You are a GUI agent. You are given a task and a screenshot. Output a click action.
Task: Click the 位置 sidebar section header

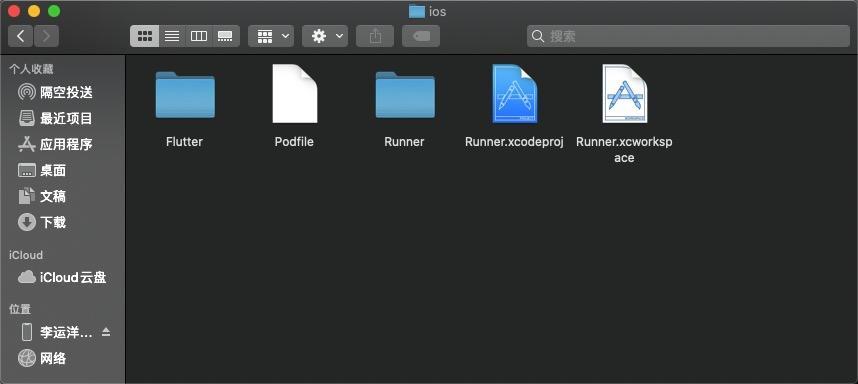[20, 309]
